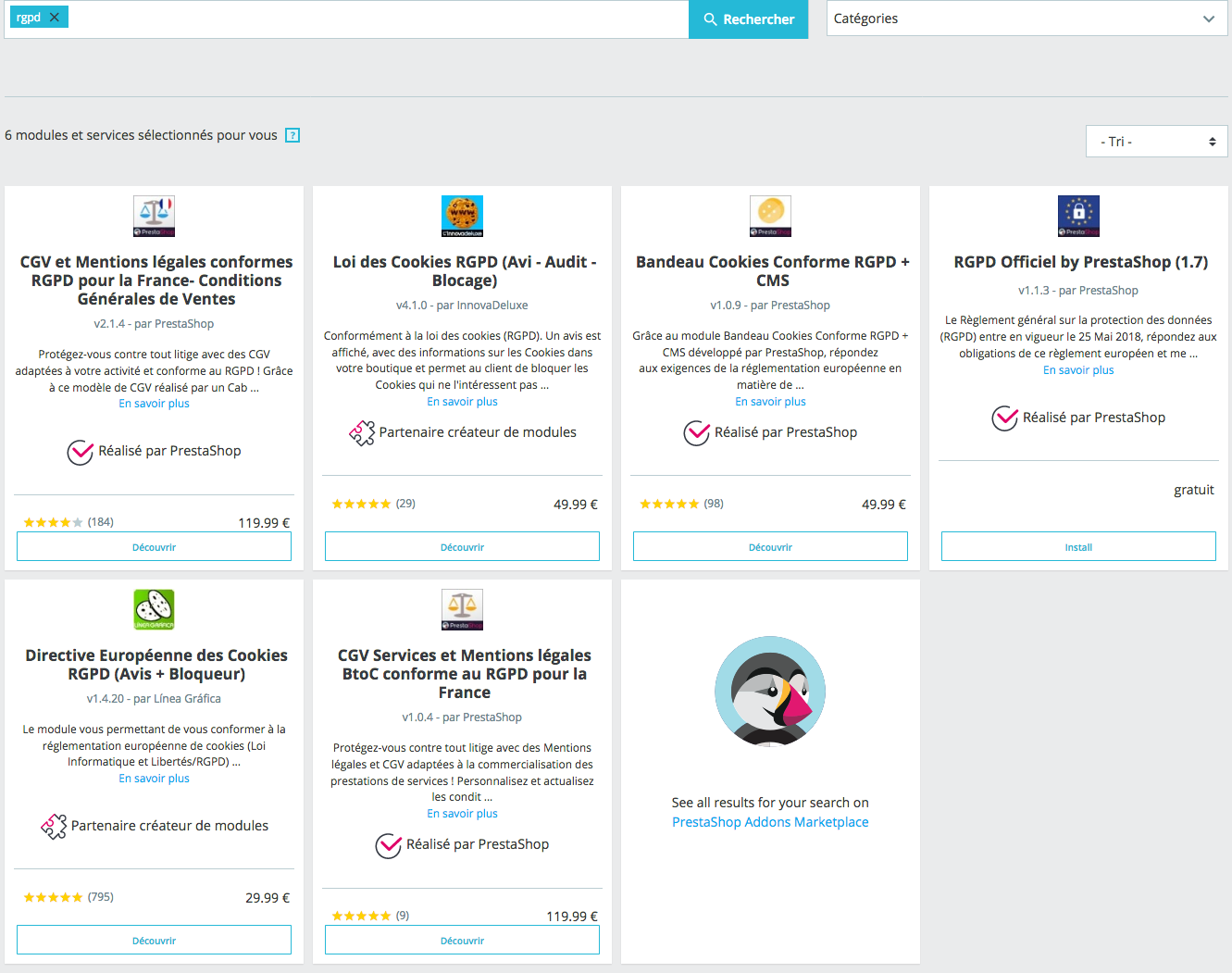The image size is (1232, 973).
Task: Click the title Loi des Cookies RGPD
Action: (465, 271)
